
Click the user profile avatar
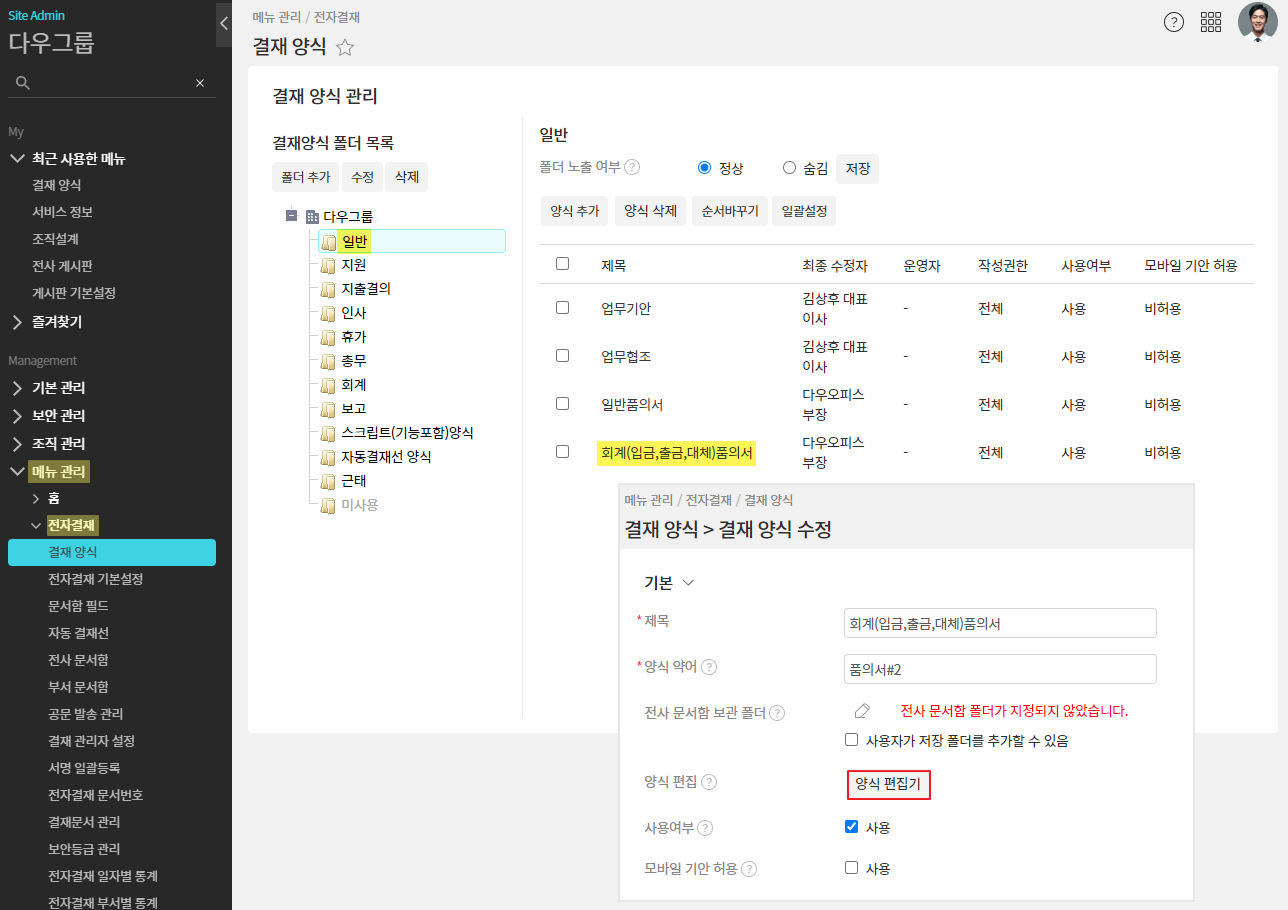[x=1257, y=22]
